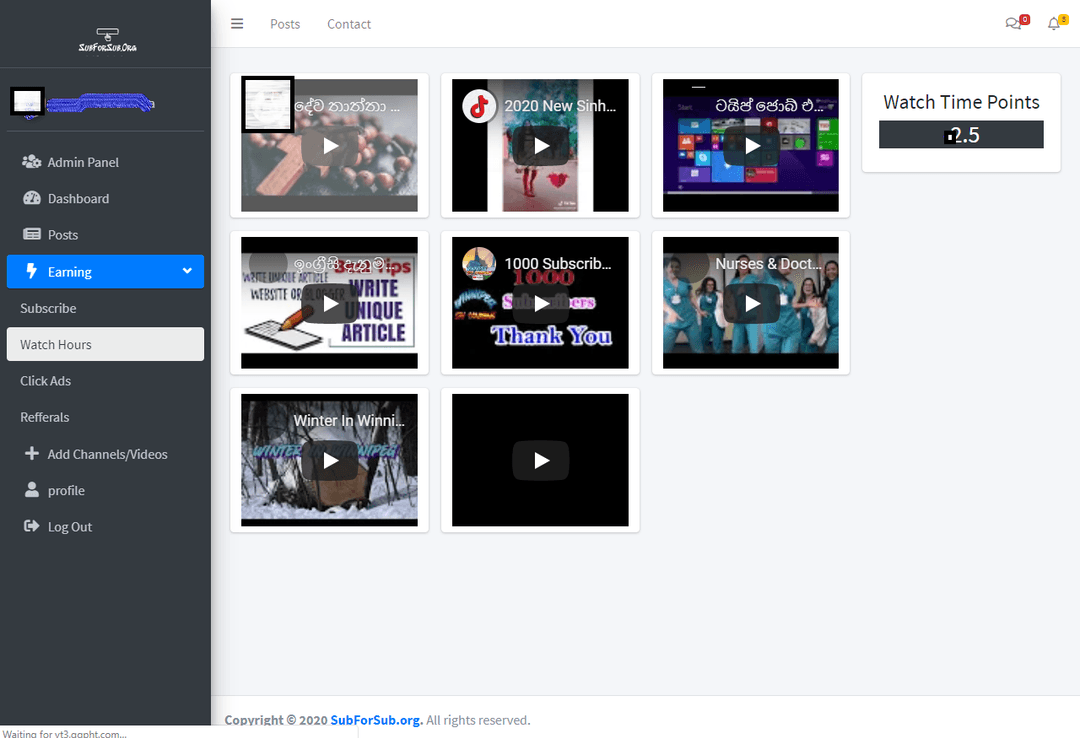The height and width of the screenshot is (738, 1080).
Task: Open SubForSub.org footer link
Action: pos(377,720)
